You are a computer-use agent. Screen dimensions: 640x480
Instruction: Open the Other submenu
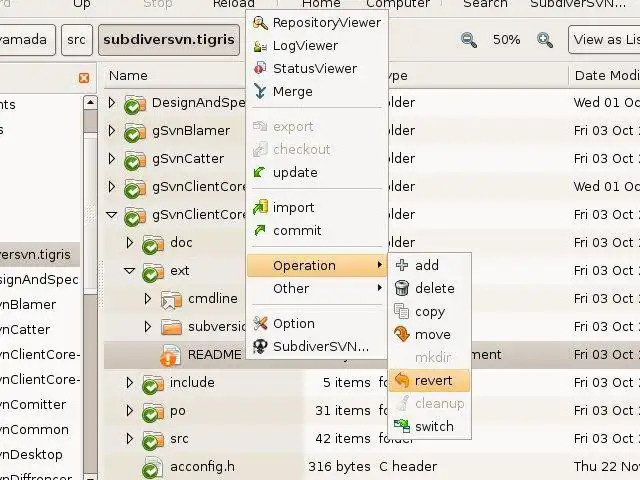click(x=317, y=289)
